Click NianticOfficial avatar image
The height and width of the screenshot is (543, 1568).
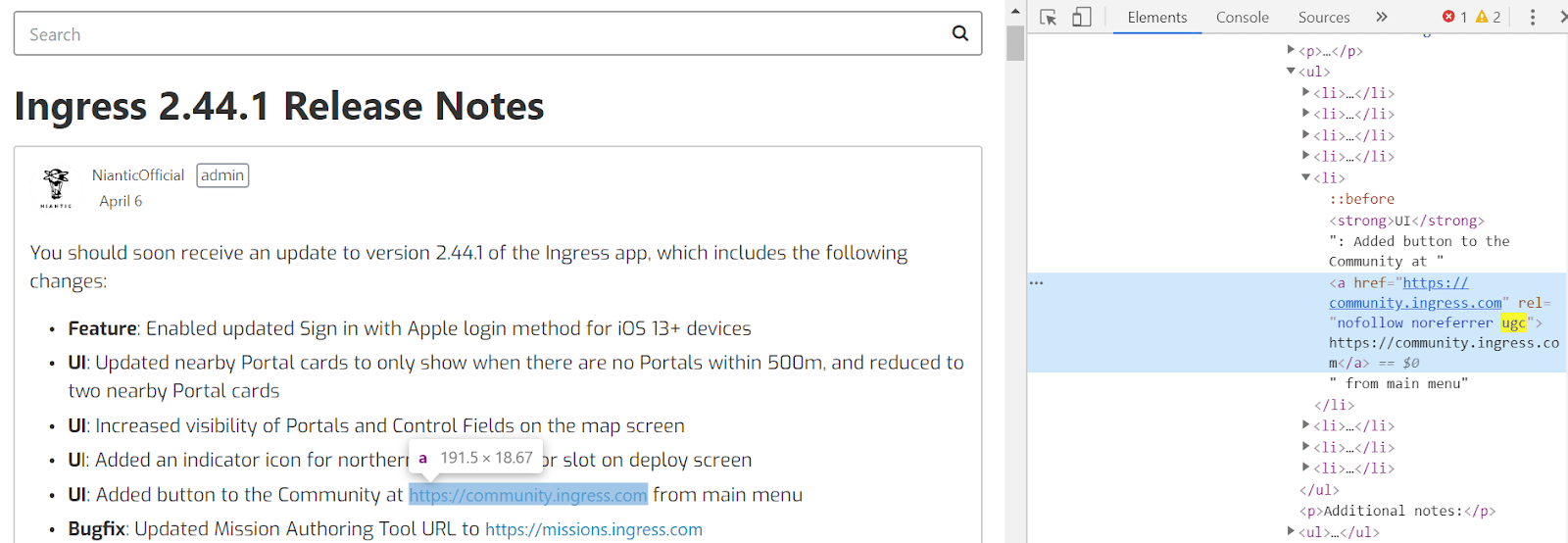tap(56, 187)
